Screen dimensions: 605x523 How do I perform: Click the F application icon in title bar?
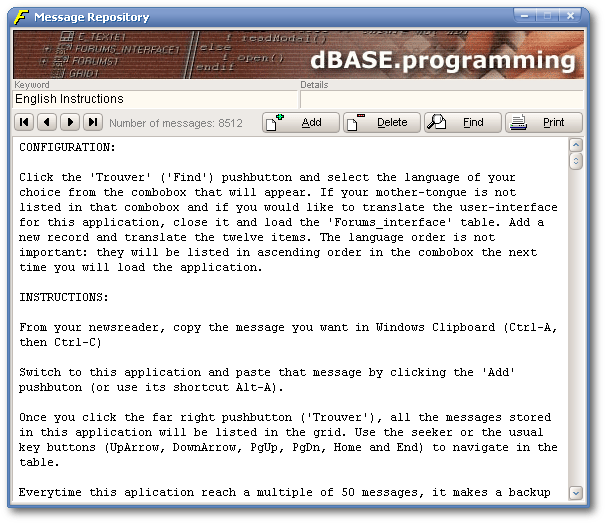[20, 17]
